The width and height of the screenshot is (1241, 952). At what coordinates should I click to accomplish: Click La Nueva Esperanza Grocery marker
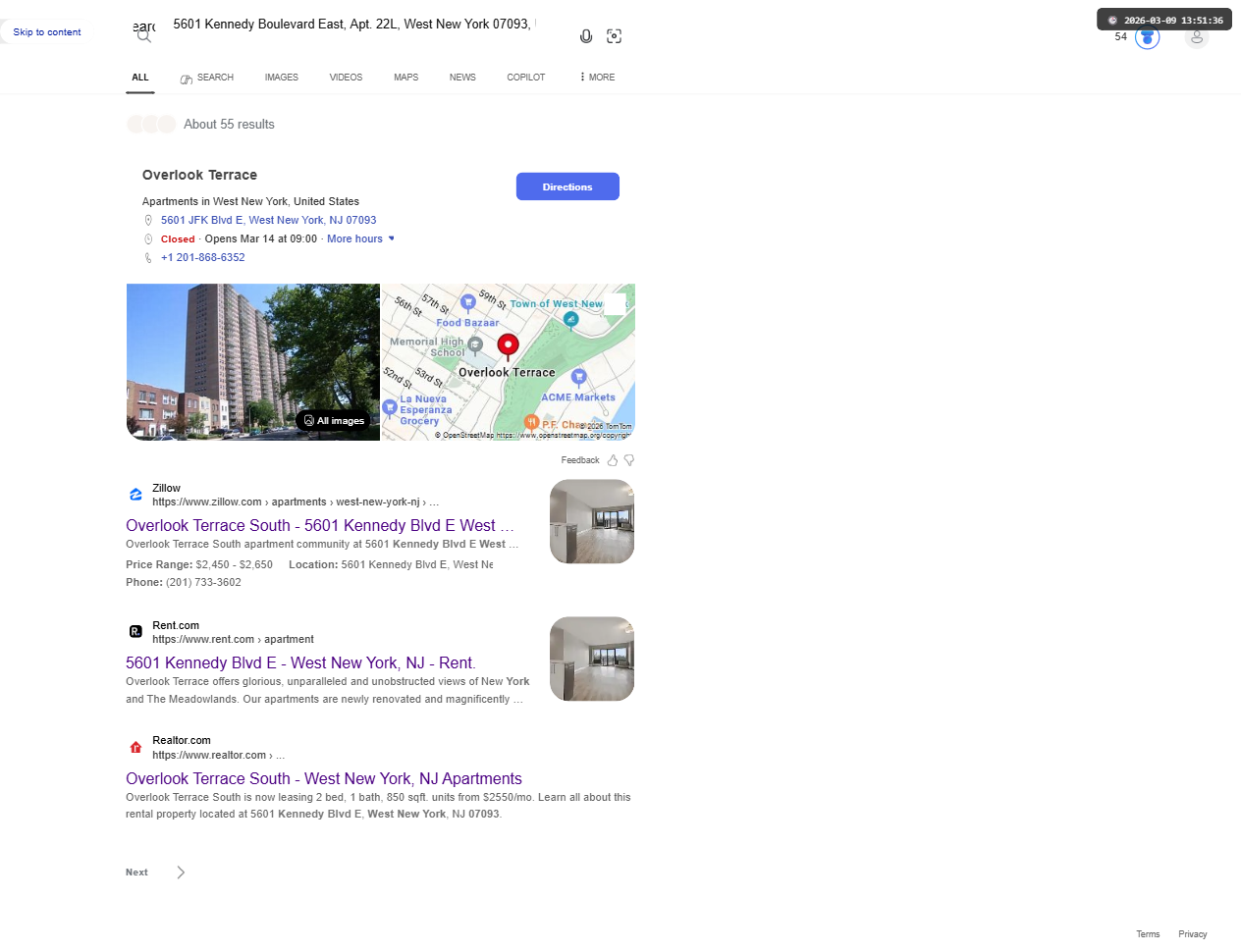pos(390,406)
